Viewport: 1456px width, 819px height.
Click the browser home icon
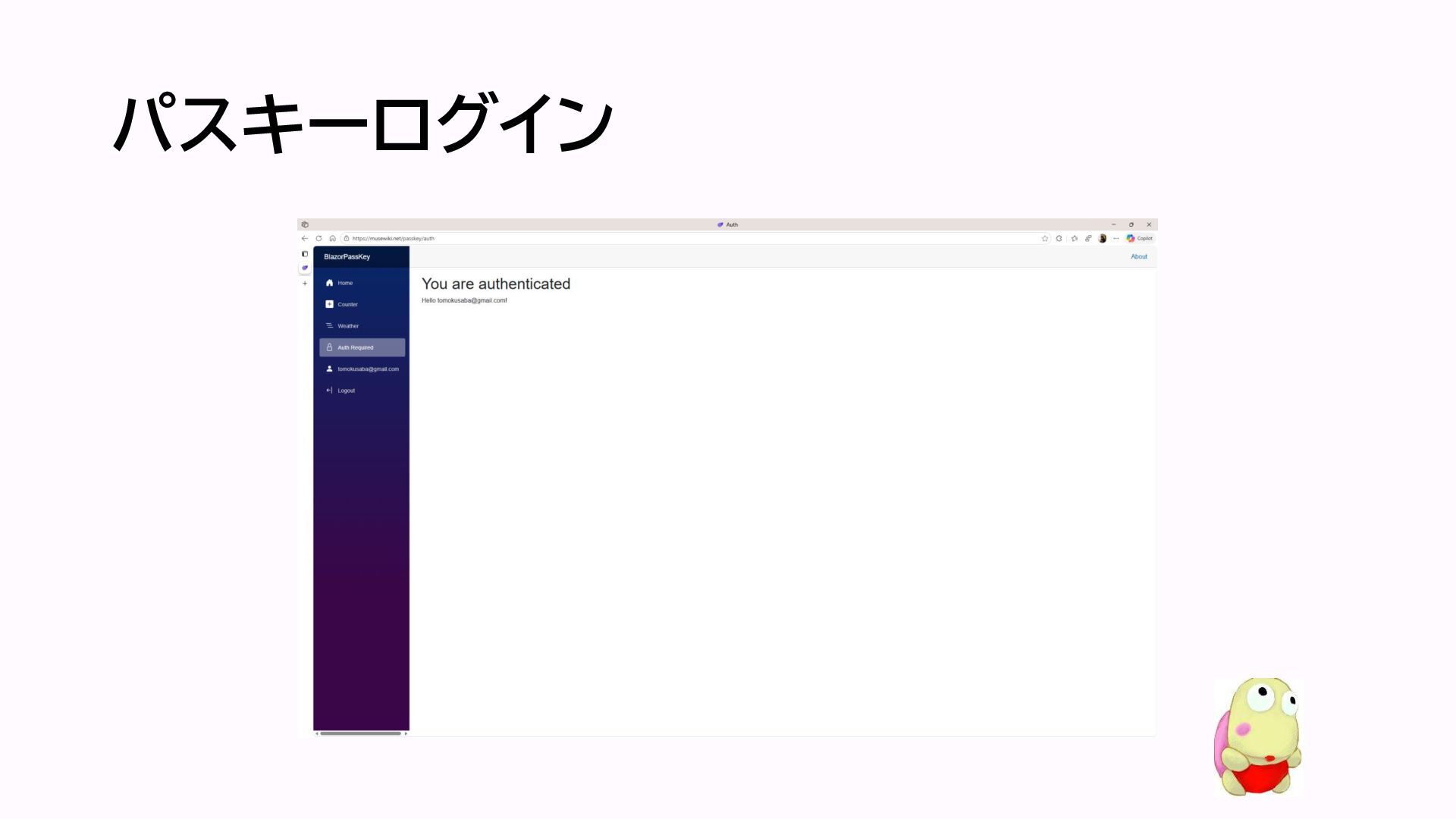(332, 238)
